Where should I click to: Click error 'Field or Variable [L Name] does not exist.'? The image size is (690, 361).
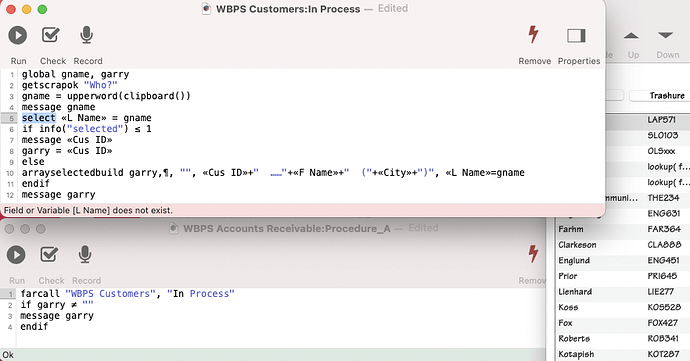click(88, 210)
